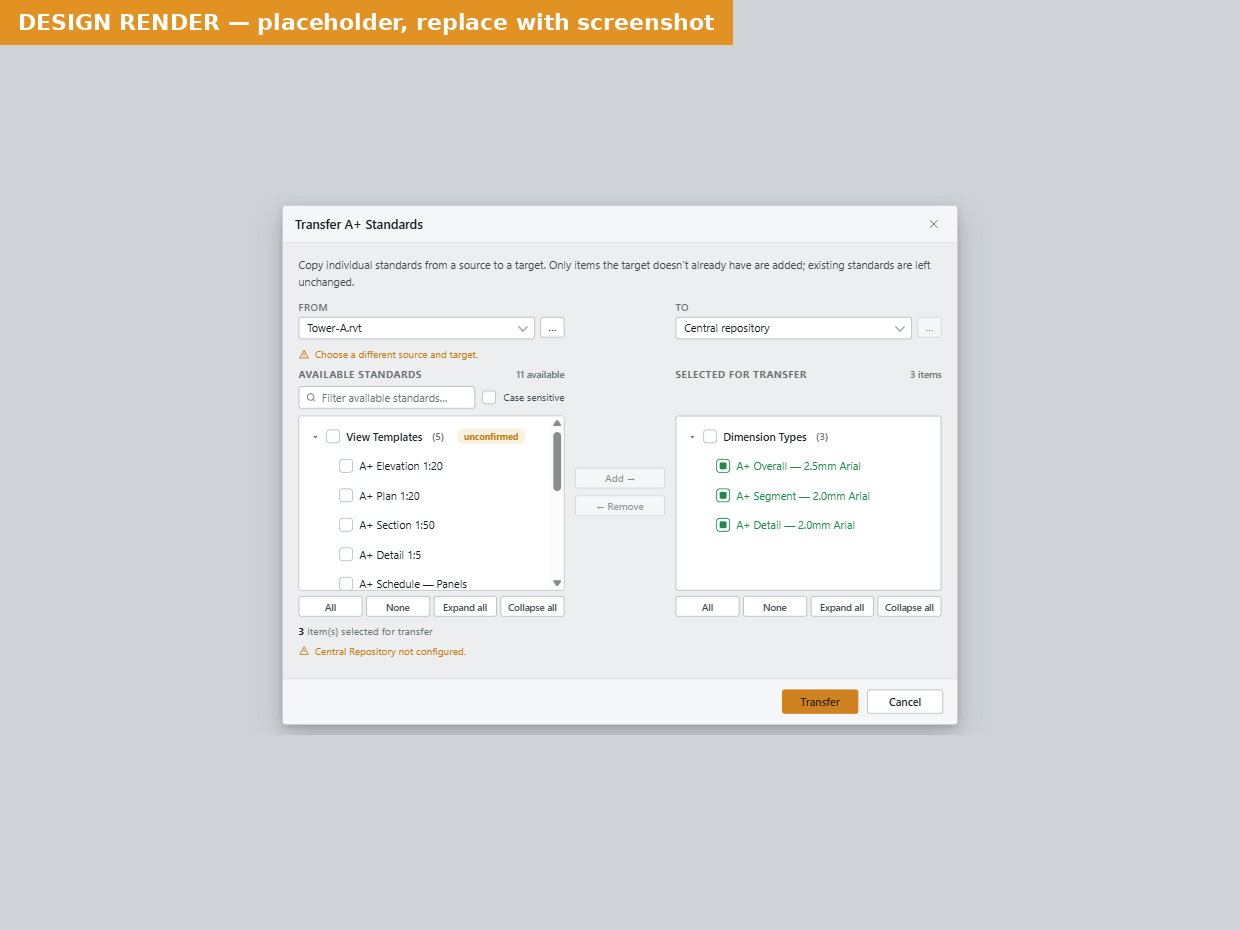
Task: Check A+ Plan 1:20
Action: 346,495
